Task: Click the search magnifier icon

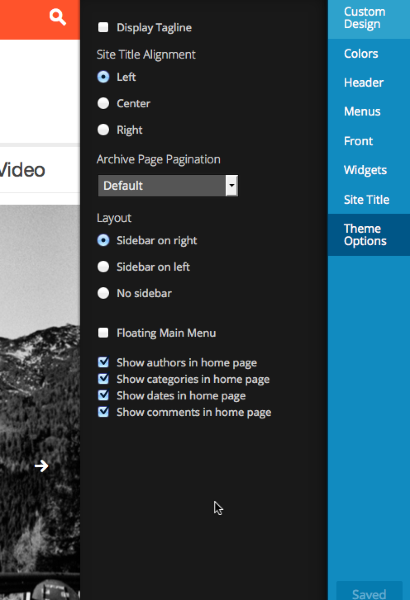Action: [x=57, y=17]
